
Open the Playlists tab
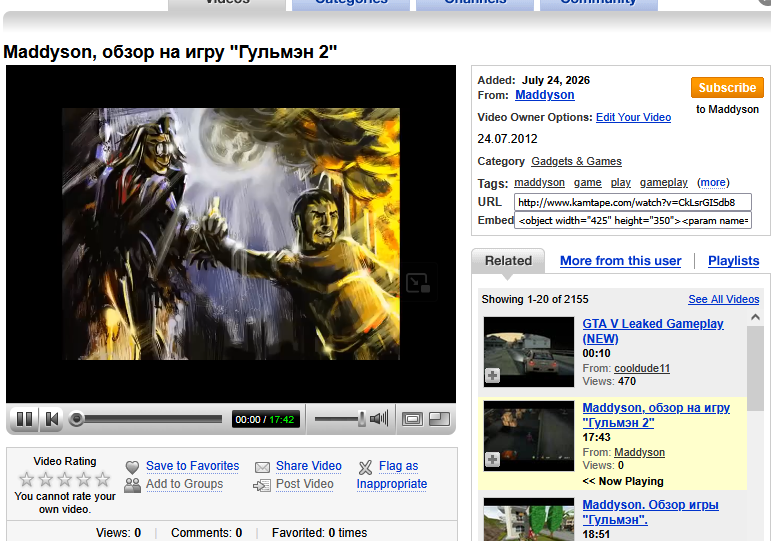734,261
